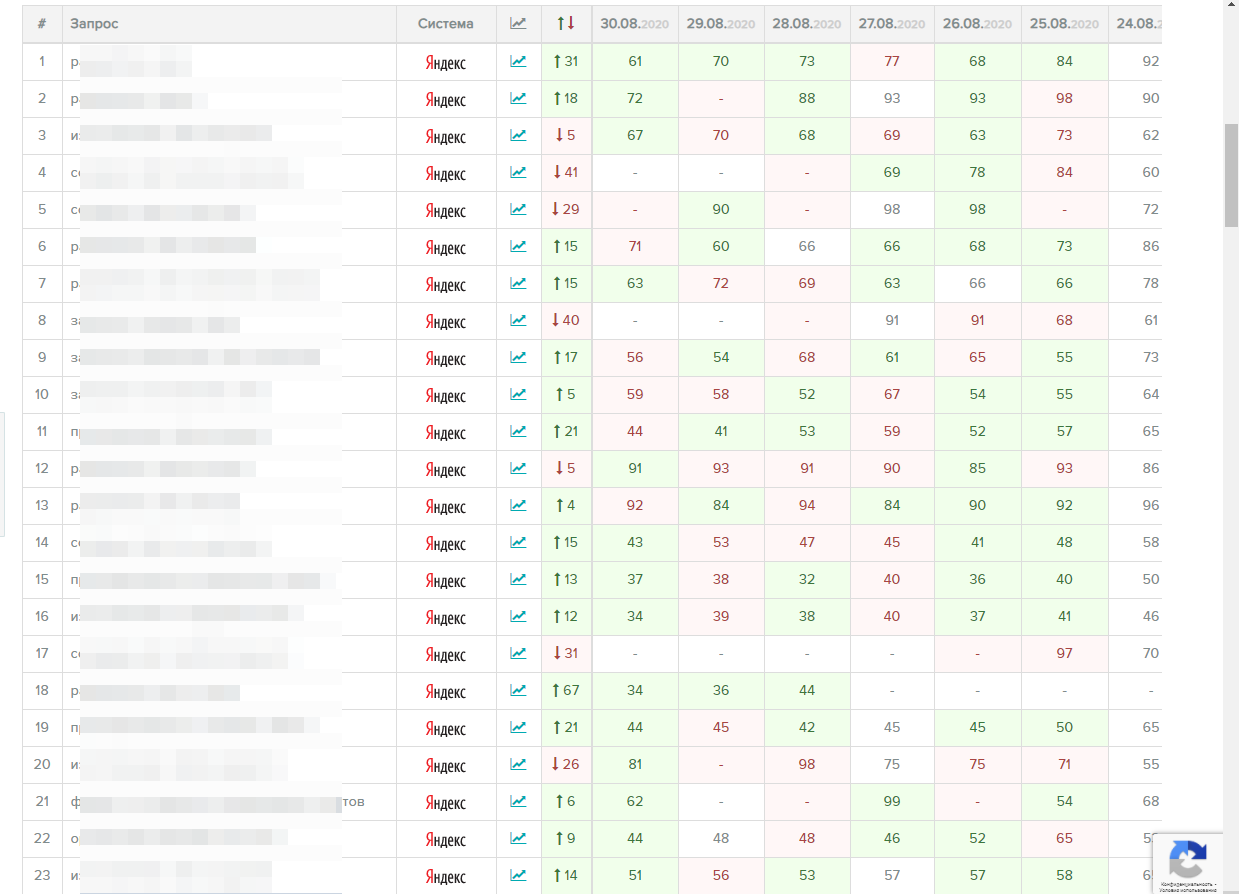Click position 88 in row 2 under 28.08
This screenshot has height=894, width=1239.
pos(807,98)
